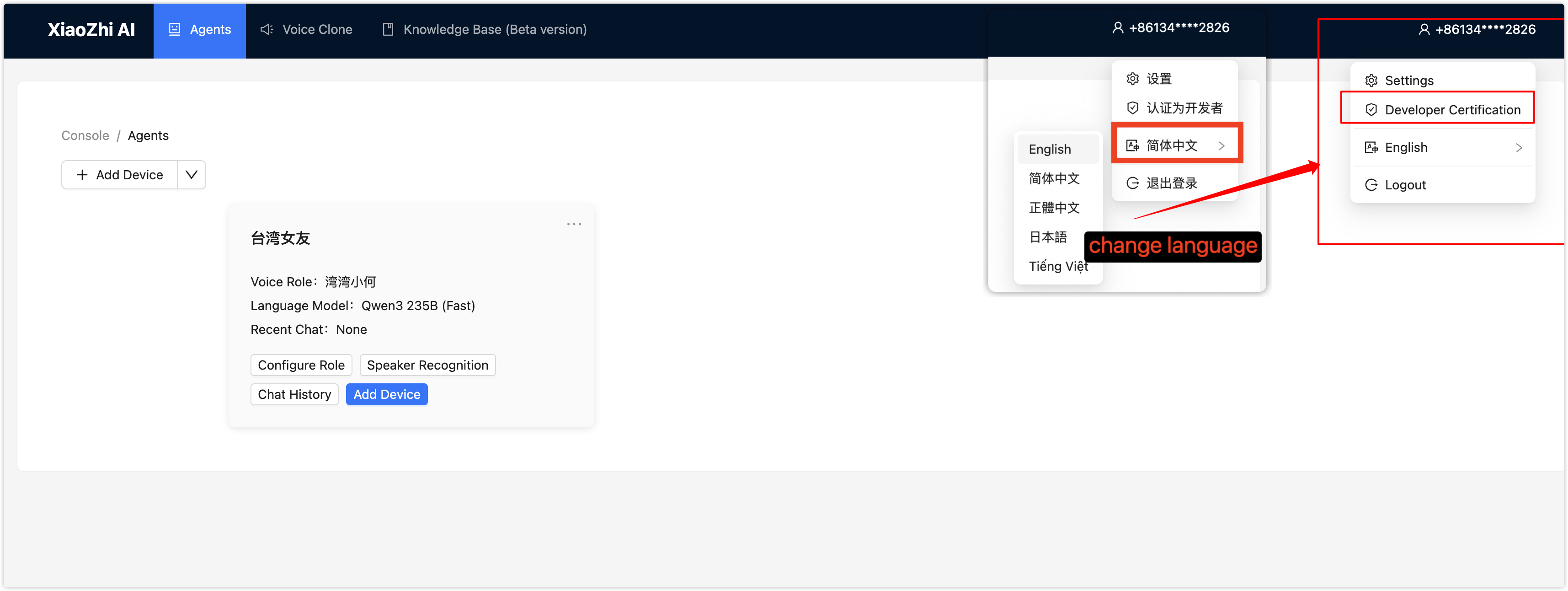1568x591 pixels.
Task: Click chevron arrow beside English menu item
Action: pyautogui.click(x=1519, y=147)
